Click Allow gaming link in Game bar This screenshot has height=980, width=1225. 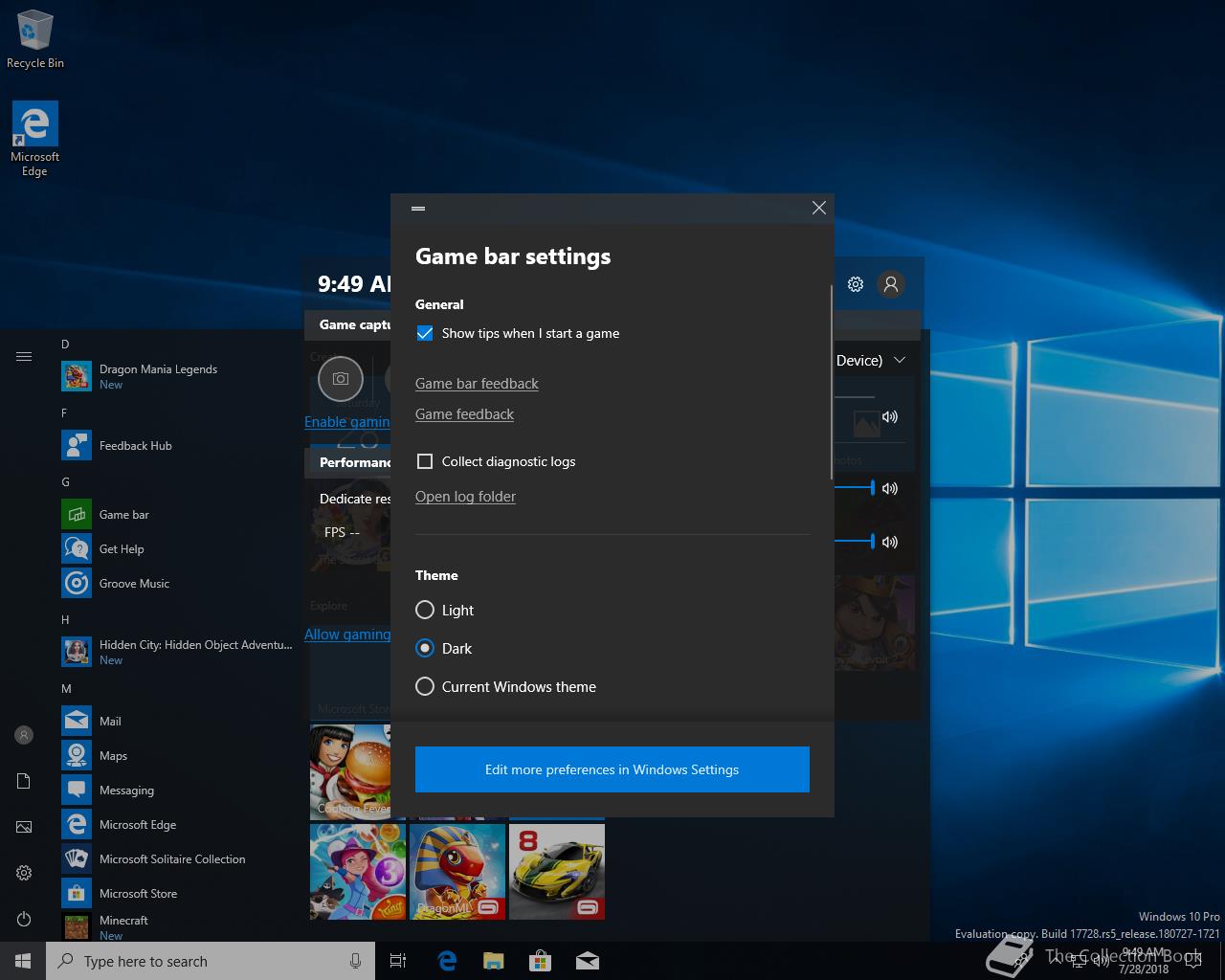347,635
